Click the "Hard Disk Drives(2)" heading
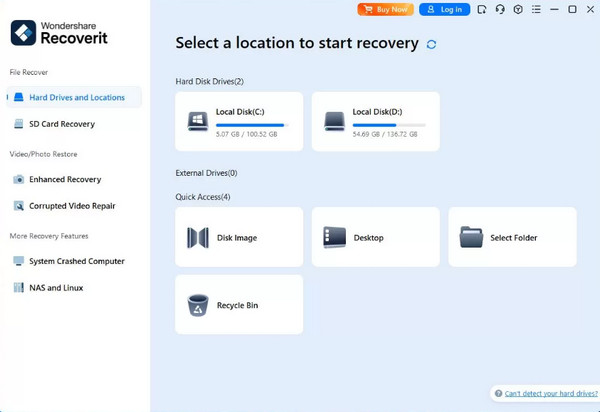 [x=209, y=81]
